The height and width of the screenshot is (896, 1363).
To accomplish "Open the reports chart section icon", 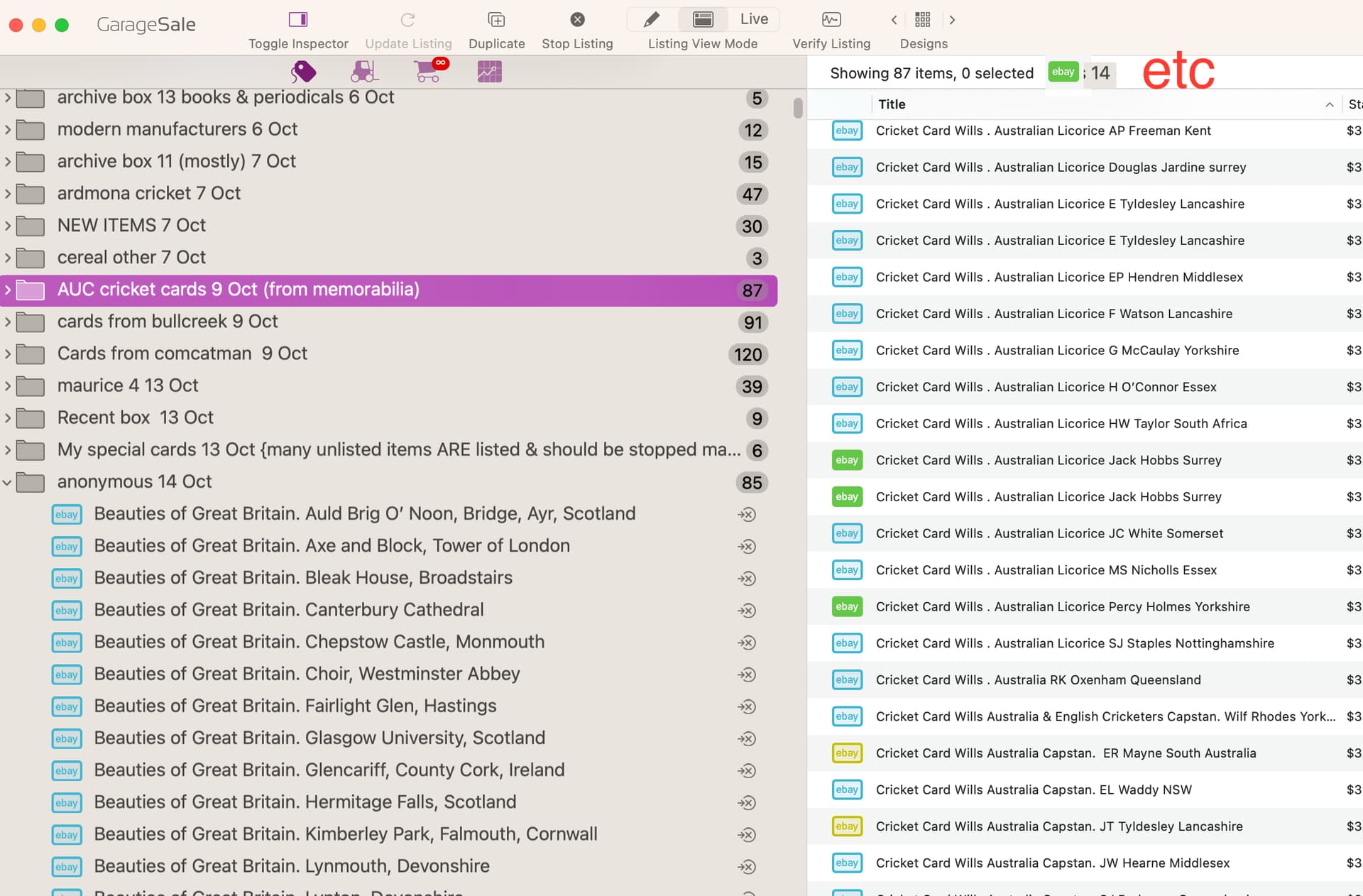I will click(x=490, y=71).
